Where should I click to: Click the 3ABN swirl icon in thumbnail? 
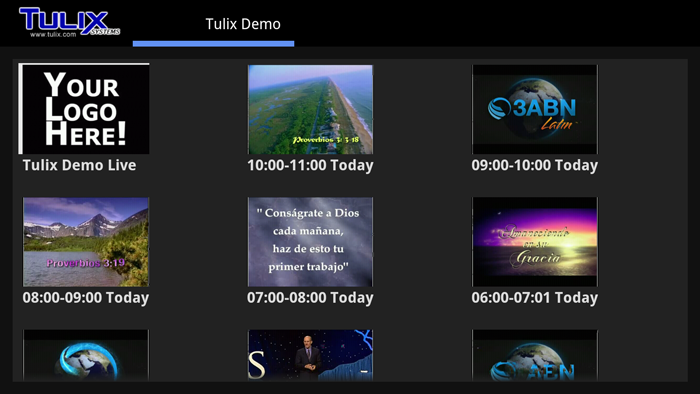click(499, 108)
